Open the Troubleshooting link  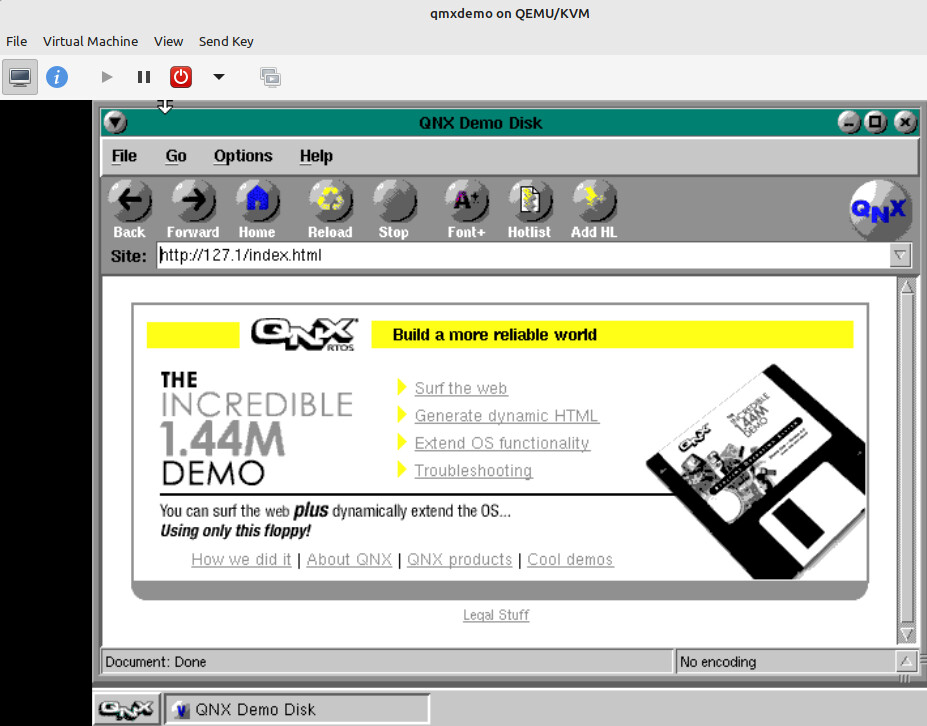point(473,470)
